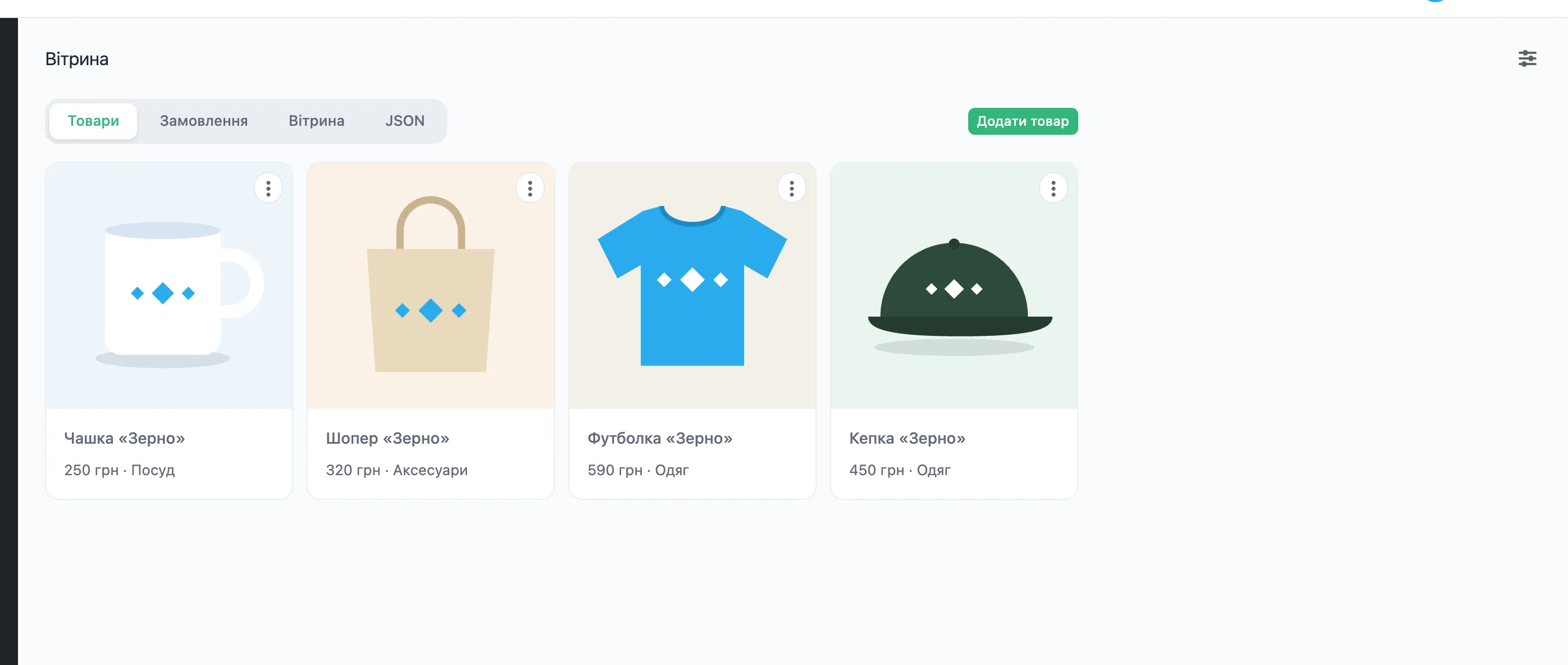Open the three-dot menu on Футболка card
The height and width of the screenshot is (665, 1568).
pos(792,189)
